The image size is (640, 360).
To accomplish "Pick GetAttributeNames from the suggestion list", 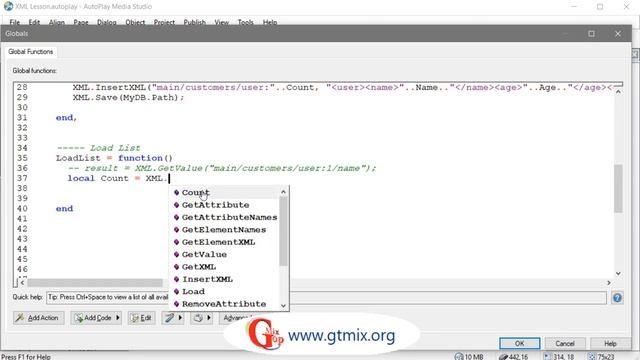I will [x=229, y=217].
